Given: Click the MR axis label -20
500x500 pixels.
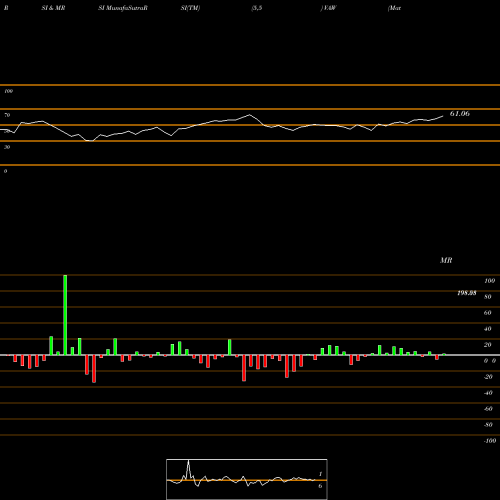Looking at the screenshot, I should (x=488, y=377).
